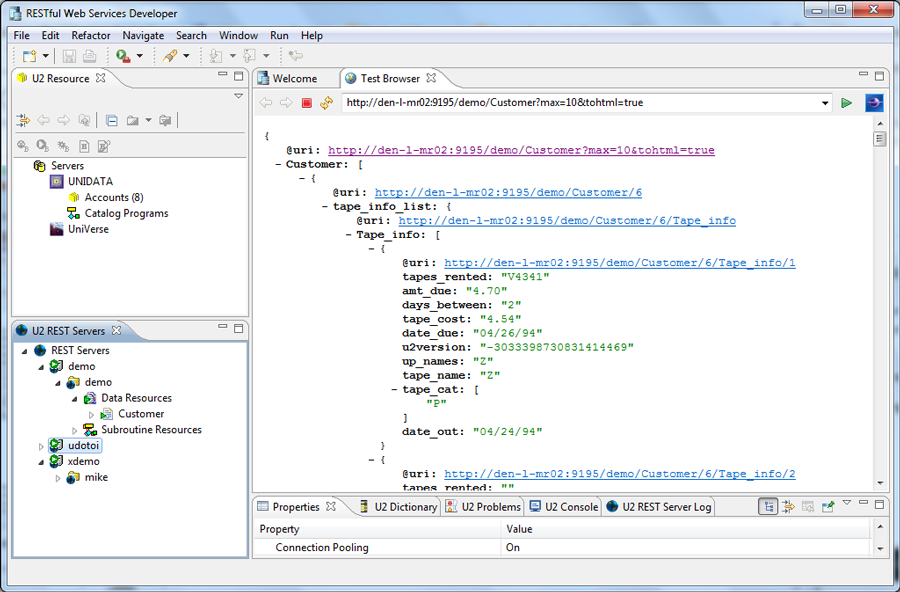Image resolution: width=900 pixels, height=592 pixels.
Task: Toggle Show Advanced Properties icon
Action: [788, 506]
